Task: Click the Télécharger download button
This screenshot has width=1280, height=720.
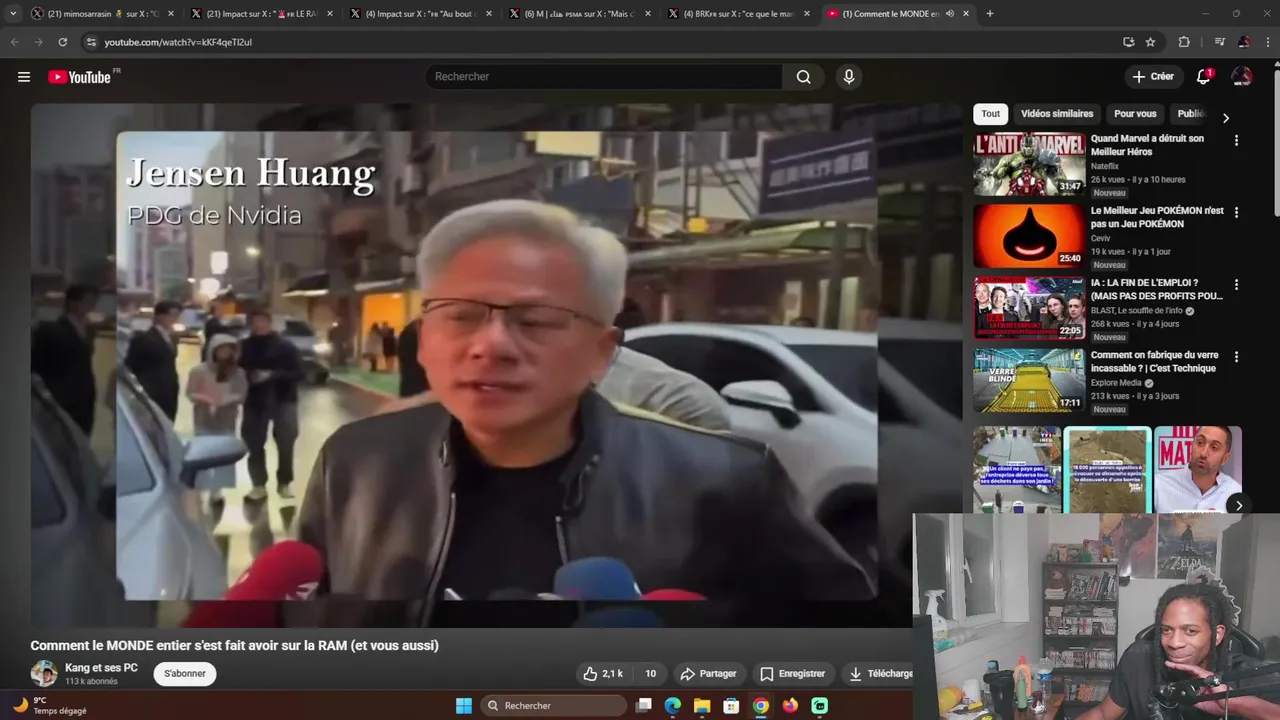Action: 878,674
